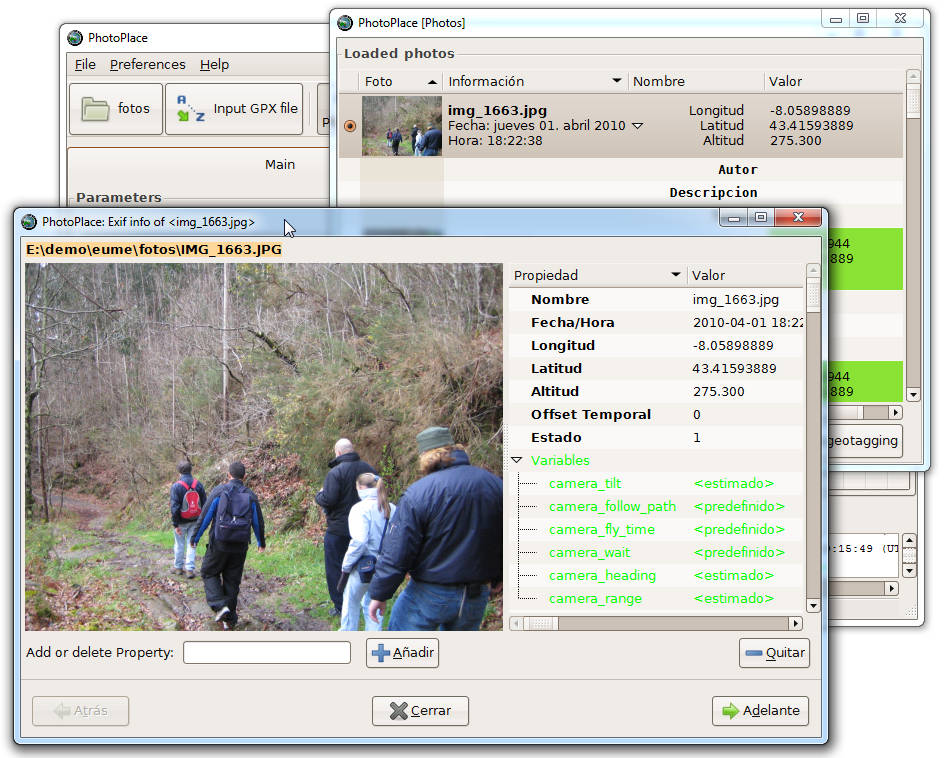This screenshot has height=758, width=945.
Task: Close the Exif dialog with Cerrar
Action: (x=420, y=711)
